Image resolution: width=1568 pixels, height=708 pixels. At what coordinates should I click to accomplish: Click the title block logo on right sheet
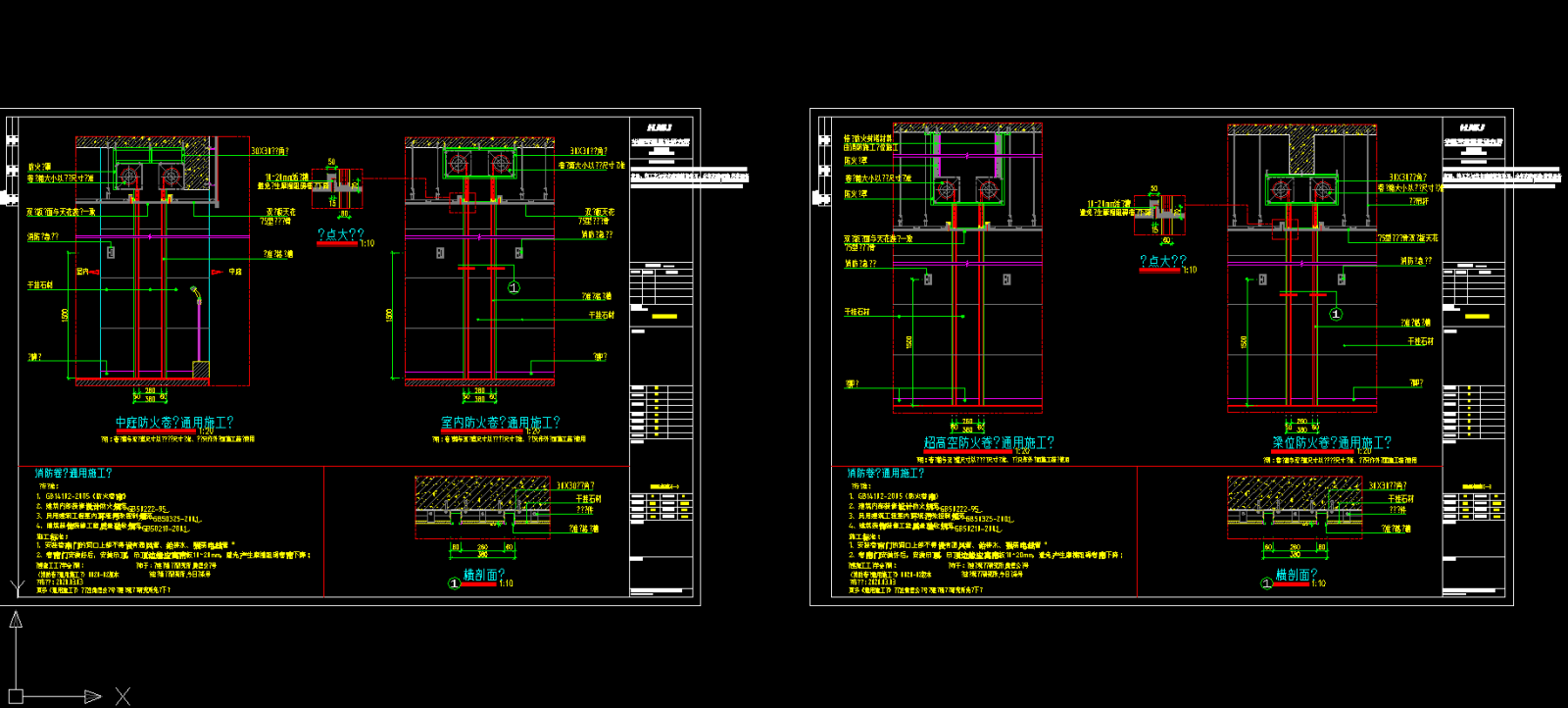[x=1471, y=127]
